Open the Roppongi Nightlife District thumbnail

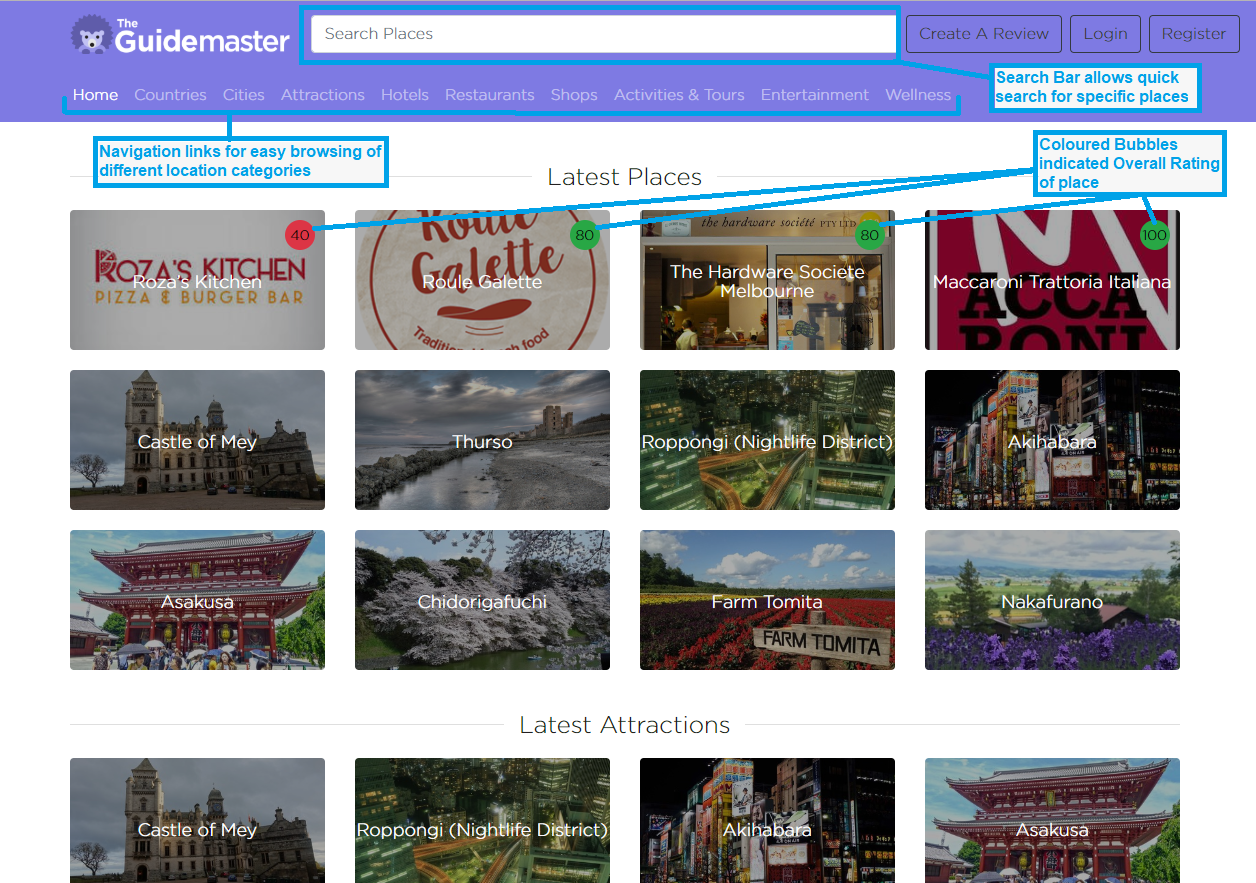767,440
